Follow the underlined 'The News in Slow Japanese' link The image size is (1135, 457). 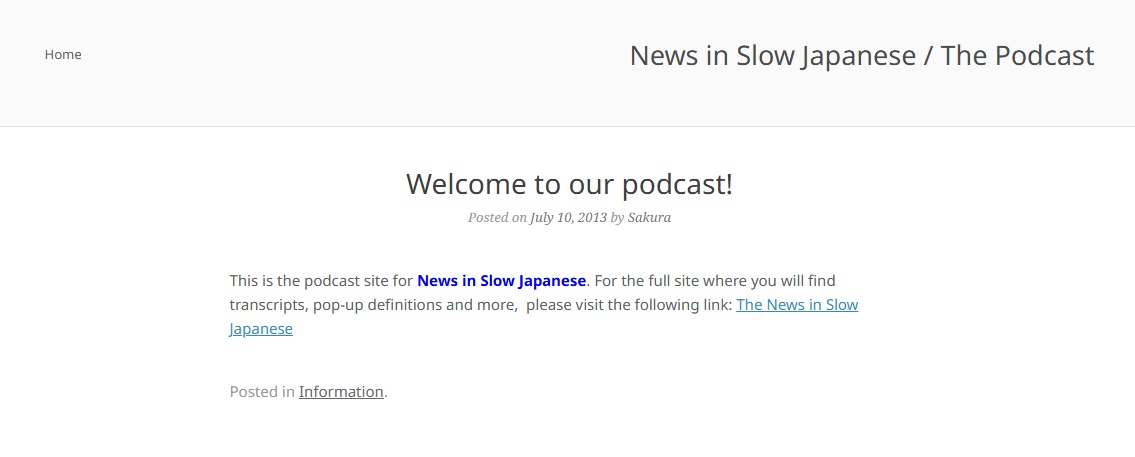pos(797,305)
